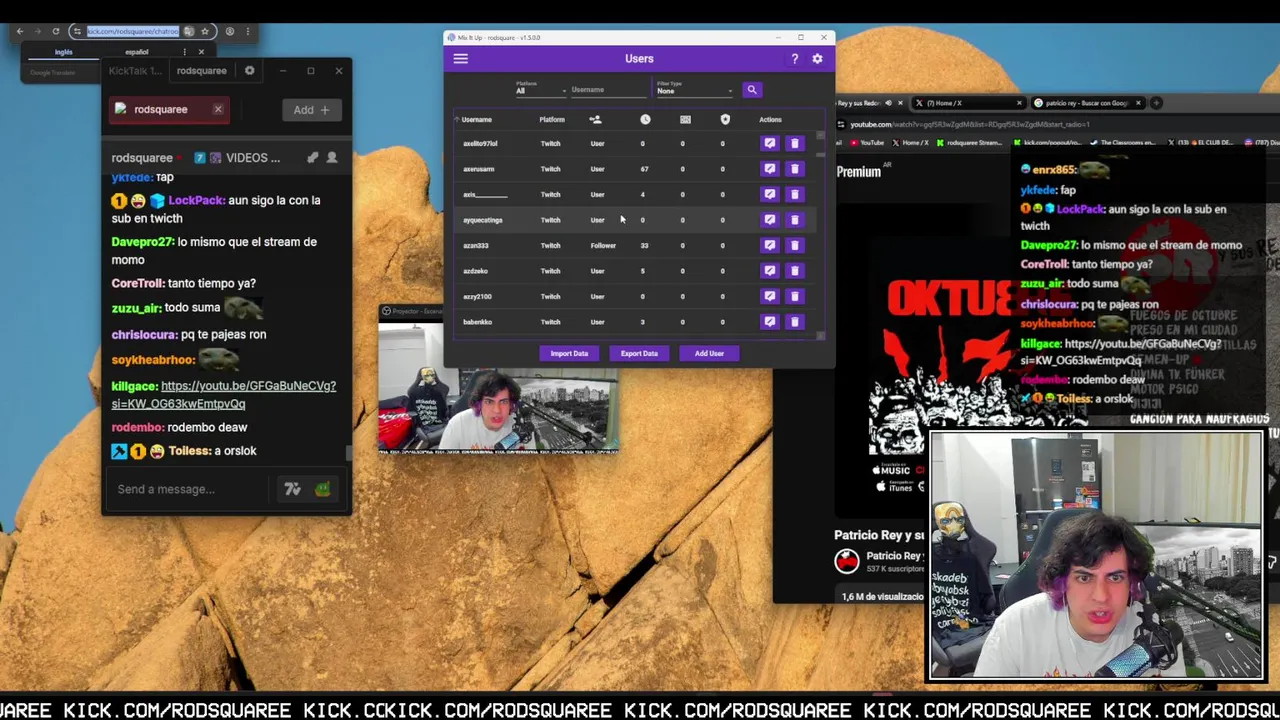Click Add User button
This screenshot has width=1280, height=720.
(709, 353)
